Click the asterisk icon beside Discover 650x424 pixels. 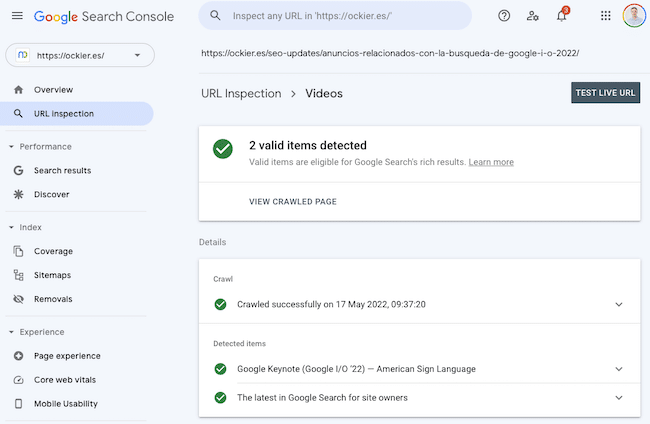coord(18,194)
